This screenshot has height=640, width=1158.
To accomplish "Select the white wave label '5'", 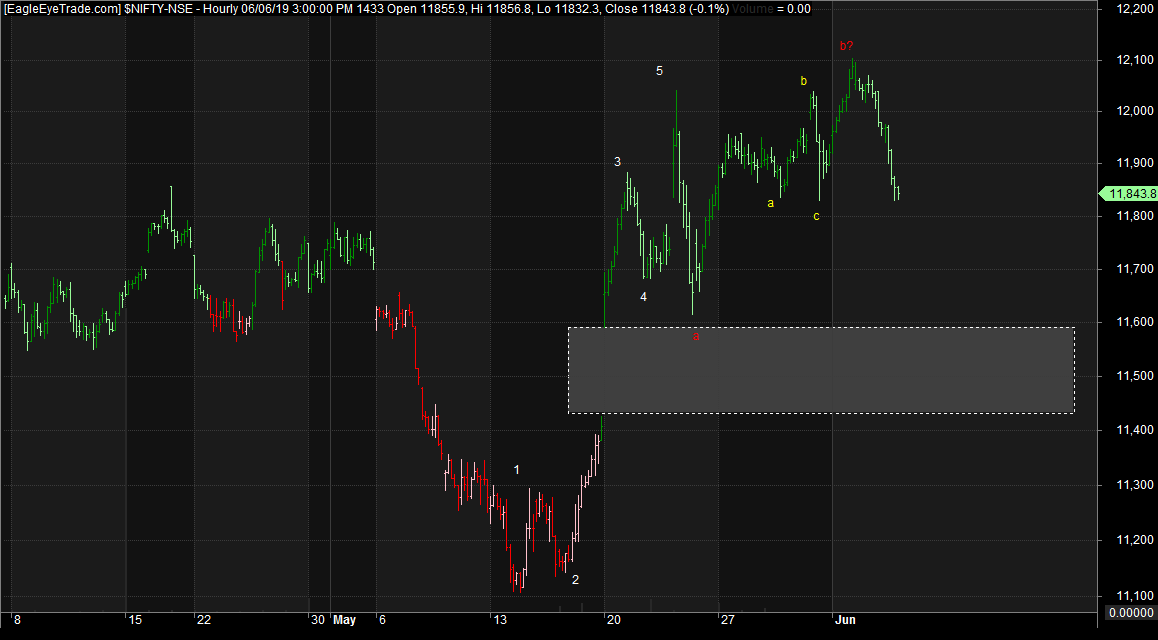I will point(659,71).
